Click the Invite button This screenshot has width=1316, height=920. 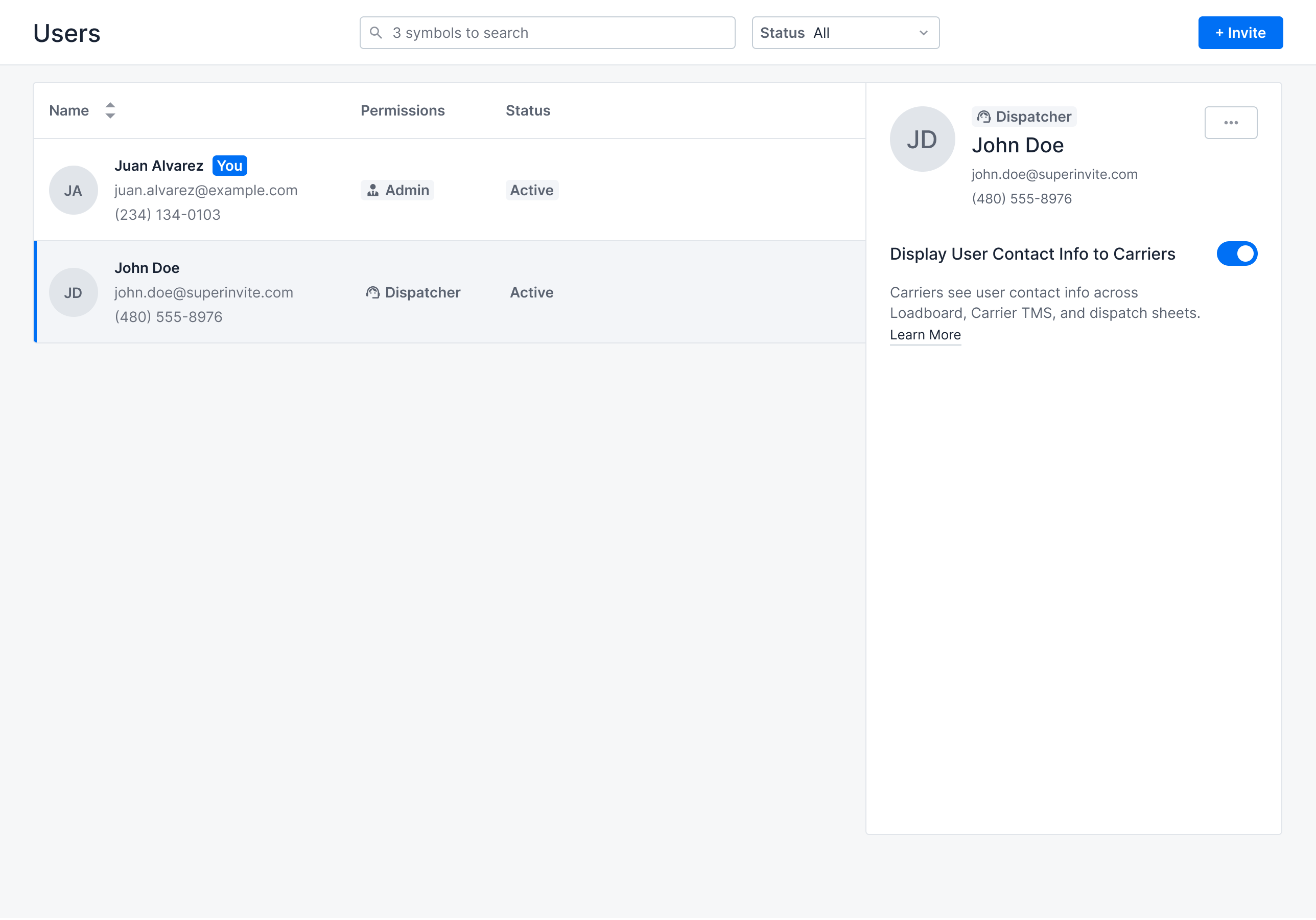tap(1240, 33)
